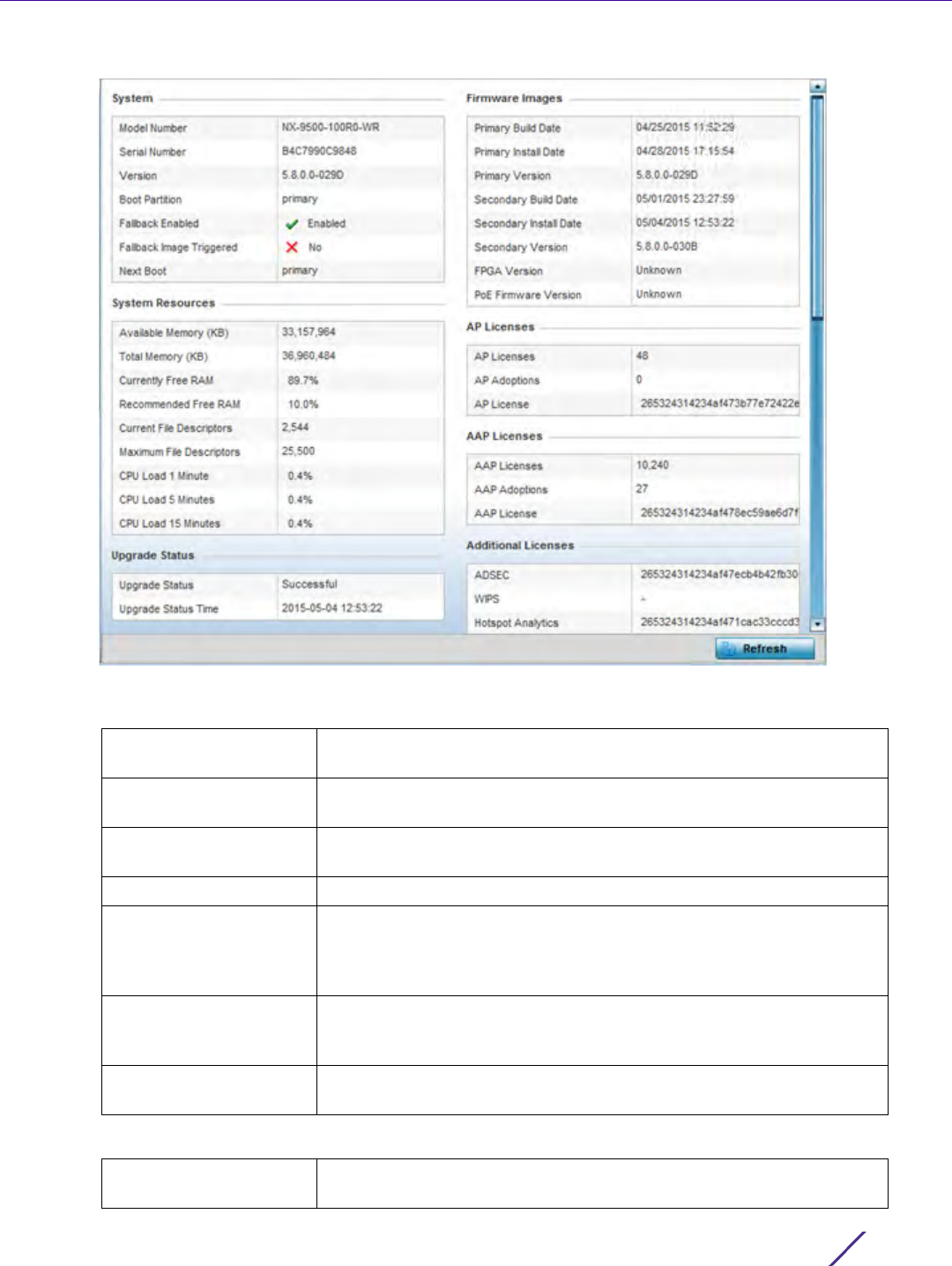The image size is (952, 1266).
Task: Click the AP Adoptions label
Action: pyautogui.click(x=507, y=381)
